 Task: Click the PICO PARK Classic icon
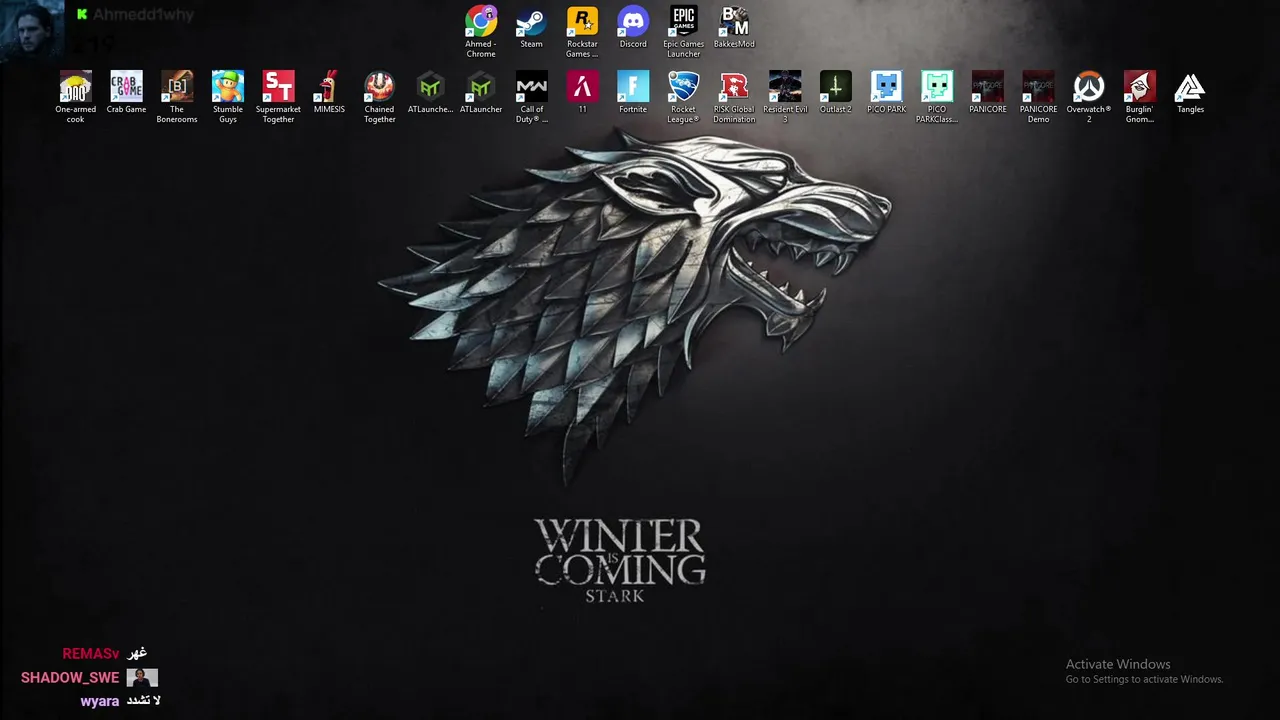coord(937,97)
